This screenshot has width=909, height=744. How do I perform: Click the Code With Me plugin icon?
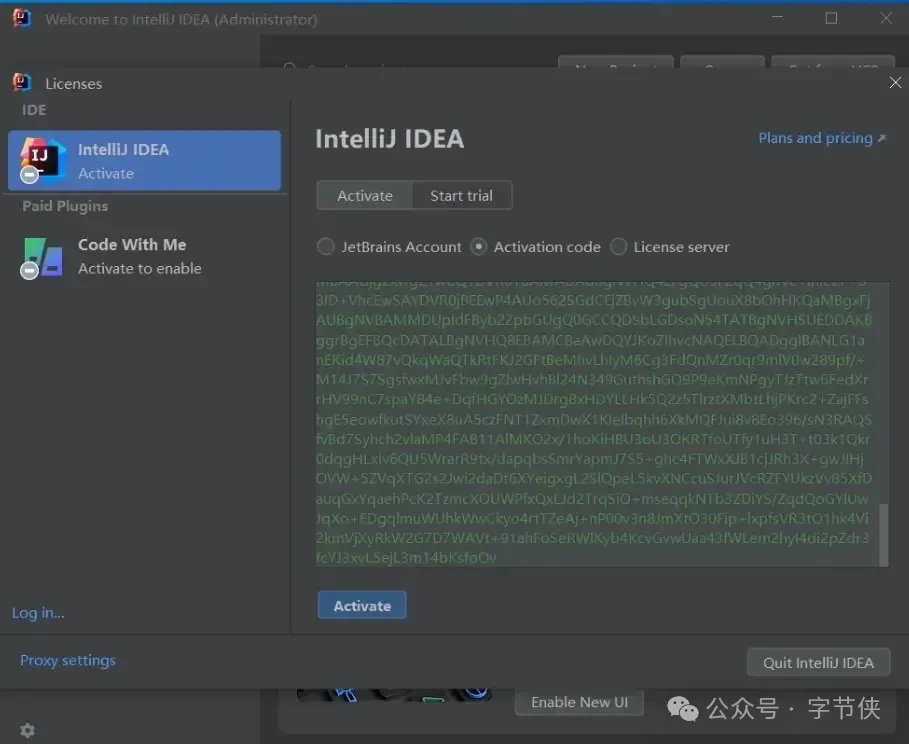(41, 257)
